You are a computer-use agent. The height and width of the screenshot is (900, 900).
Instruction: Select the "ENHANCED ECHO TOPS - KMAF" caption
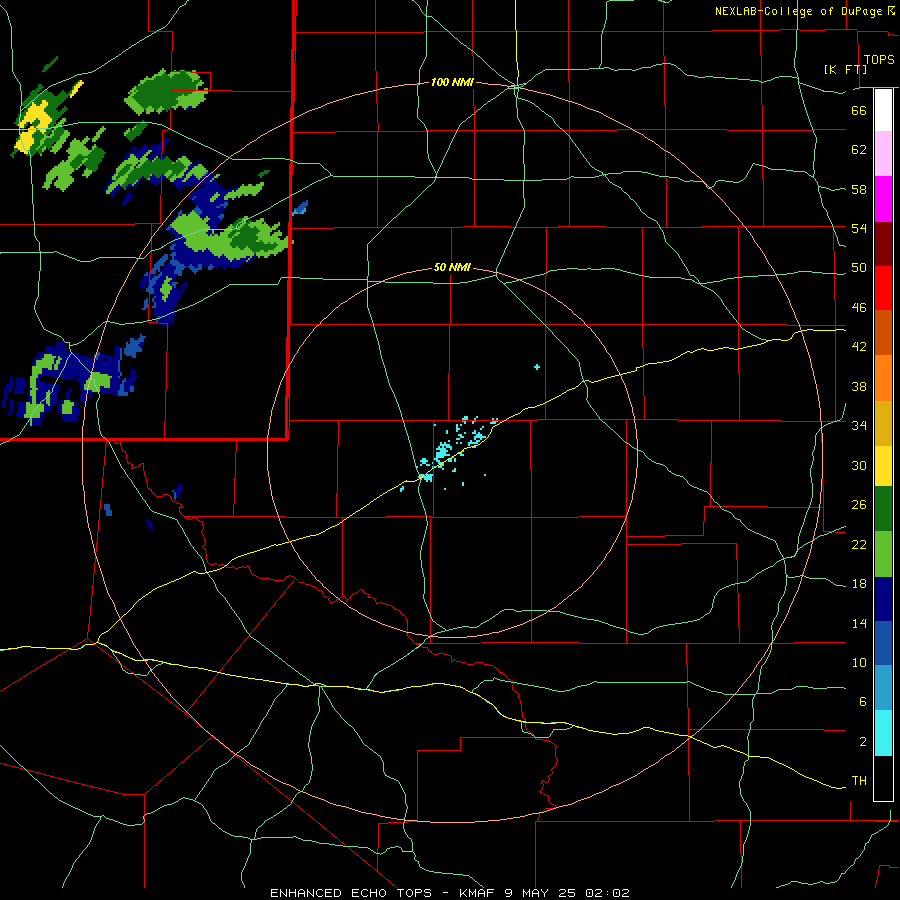382,893
